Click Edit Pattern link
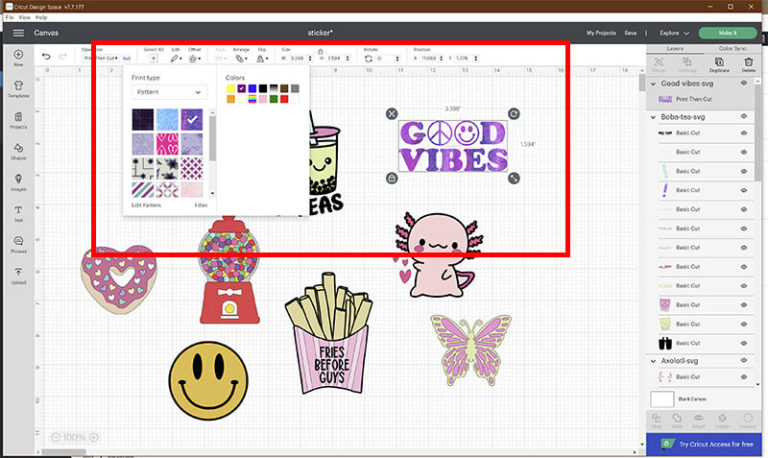Viewport: 768px width, 458px height. tap(146, 205)
